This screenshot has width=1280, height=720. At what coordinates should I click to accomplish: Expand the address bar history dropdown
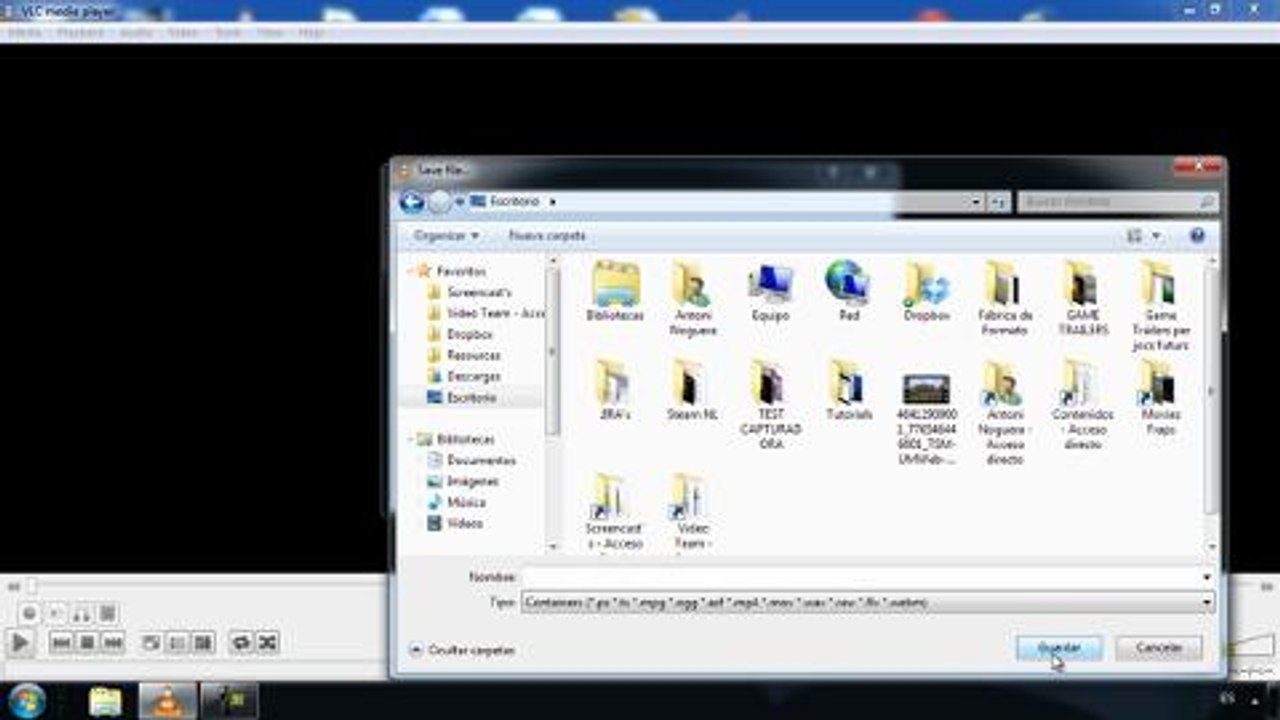coord(976,202)
